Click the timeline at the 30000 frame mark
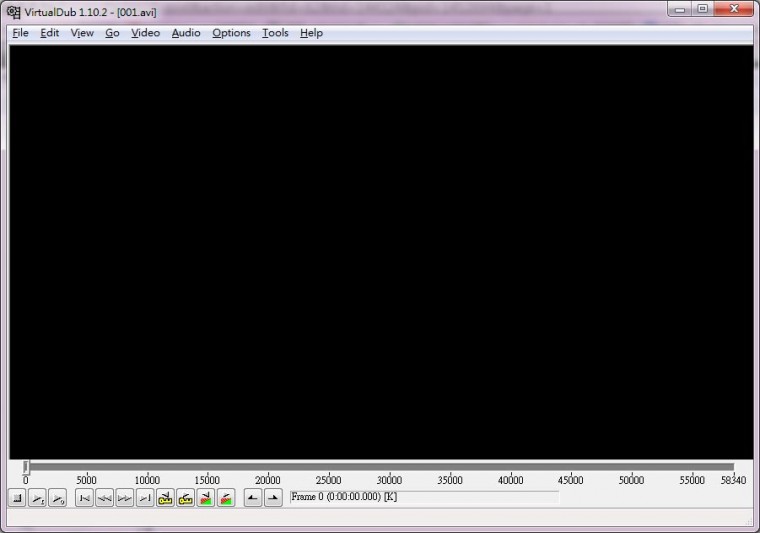This screenshot has height=533, width=760. point(389,467)
